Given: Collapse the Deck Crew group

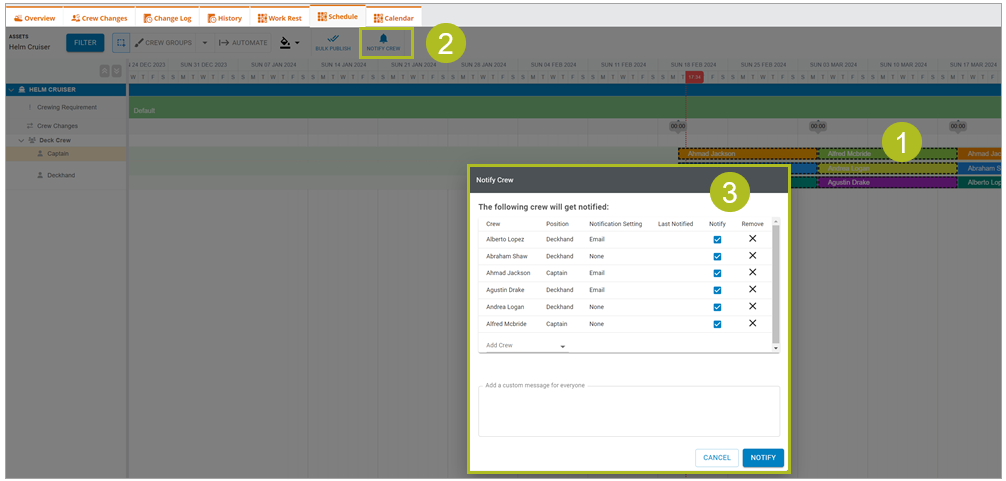Looking at the screenshot, I should [x=21, y=140].
